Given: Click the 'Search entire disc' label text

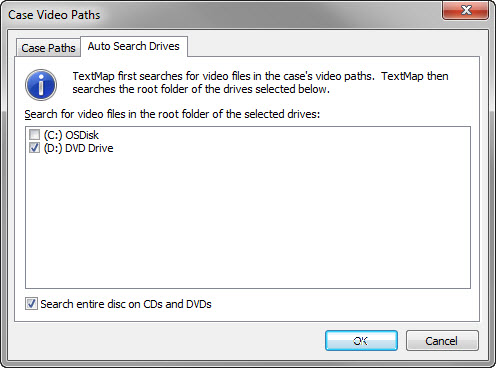Looking at the screenshot, I should [126, 304].
